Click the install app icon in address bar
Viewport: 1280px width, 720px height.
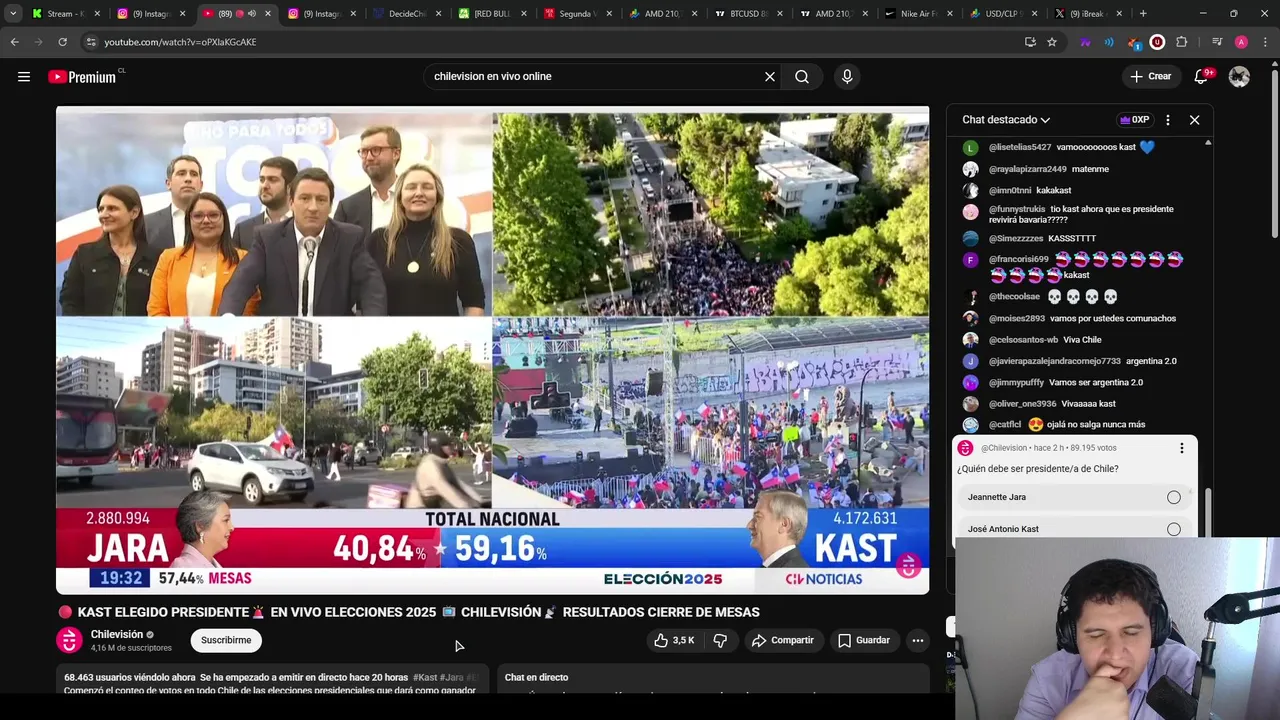[1030, 42]
